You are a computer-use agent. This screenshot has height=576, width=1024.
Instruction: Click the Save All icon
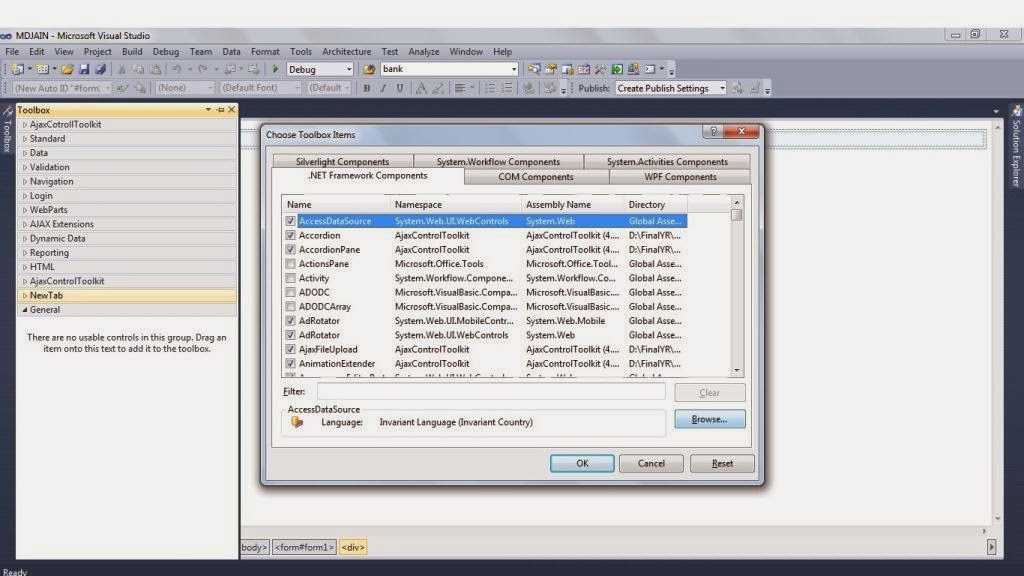tap(100, 69)
